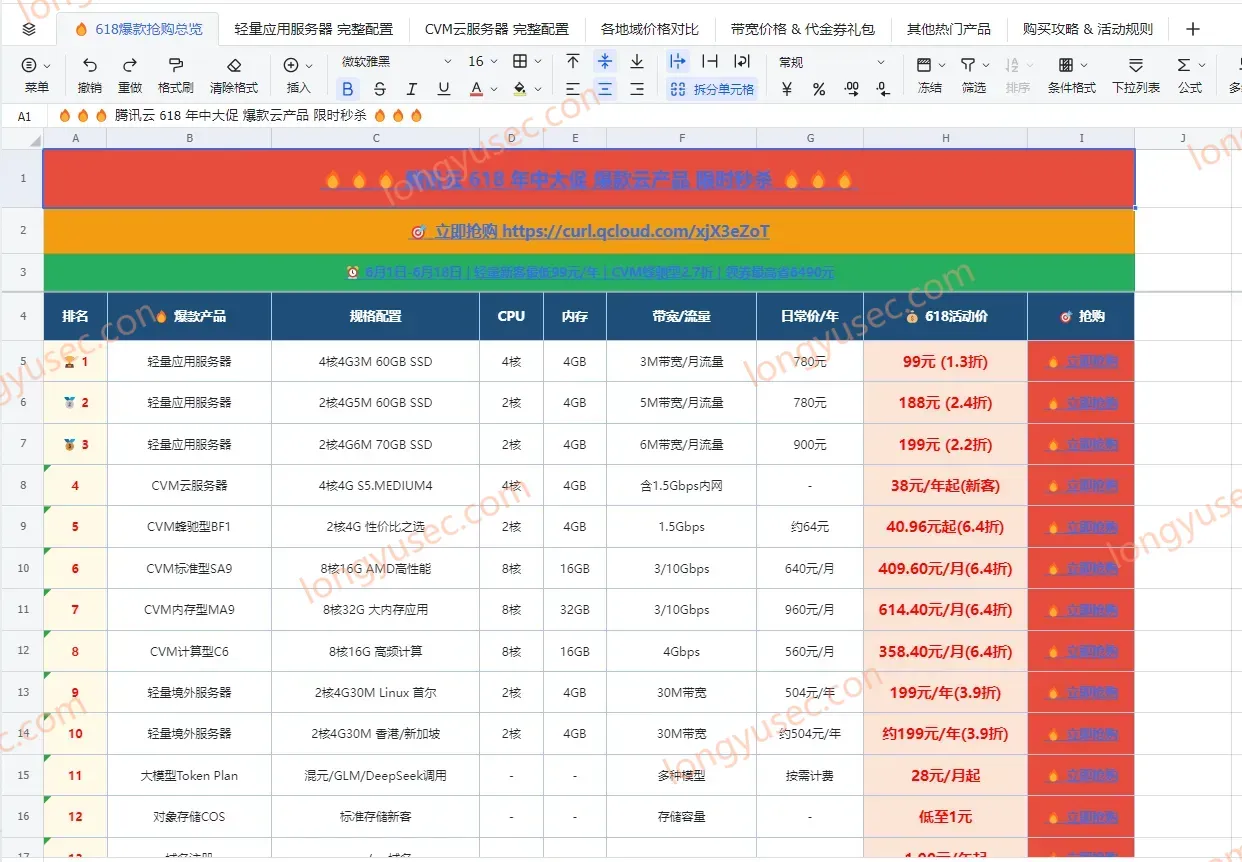The width and height of the screenshot is (1242, 862).
Task: Toggle underline formatting button
Action: coord(444,89)
